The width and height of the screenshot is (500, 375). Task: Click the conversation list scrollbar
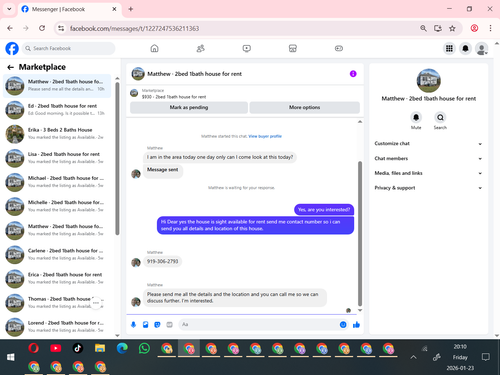pyautogui.click(x=117, y=158)
